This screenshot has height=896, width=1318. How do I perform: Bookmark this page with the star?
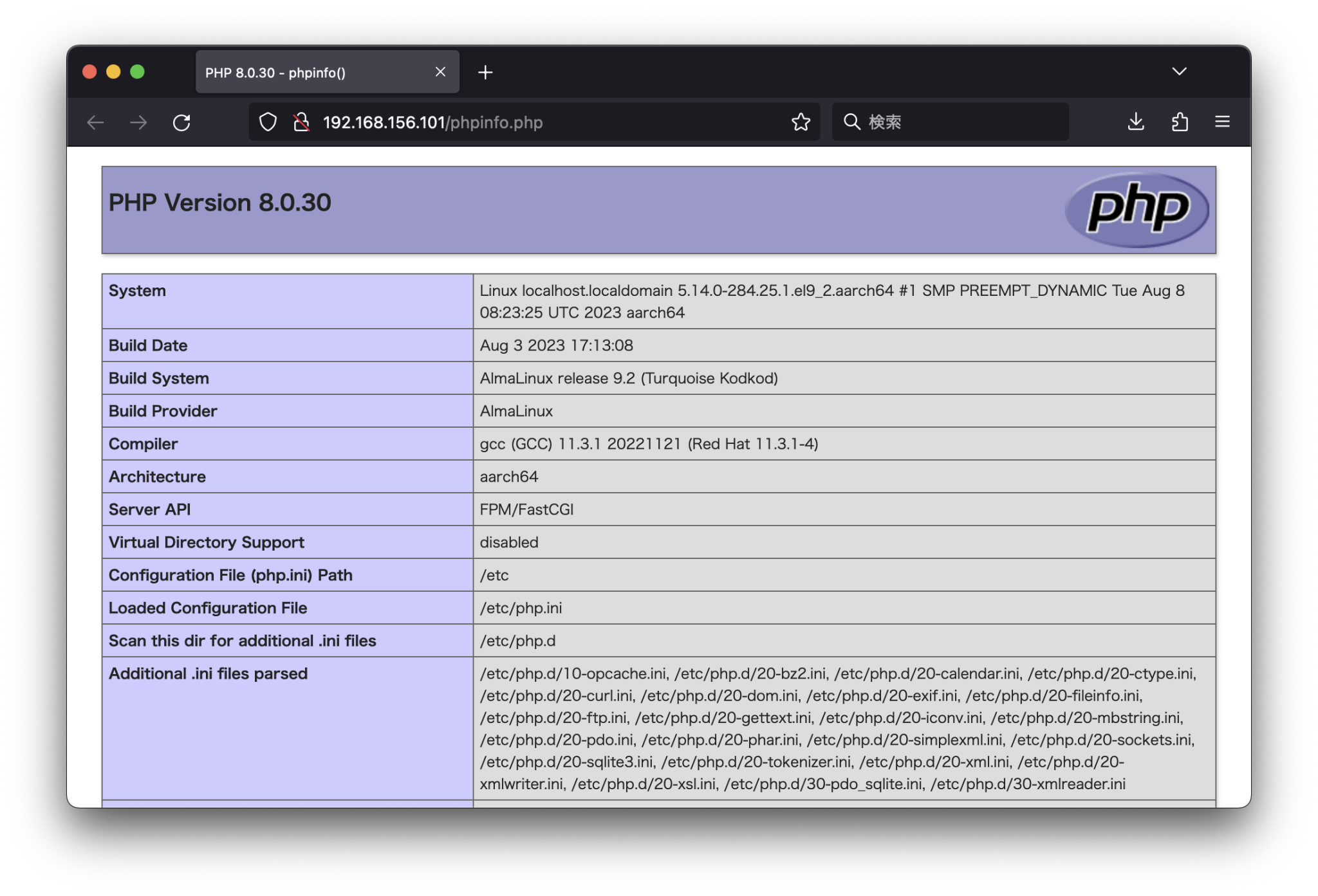(801, 122)
